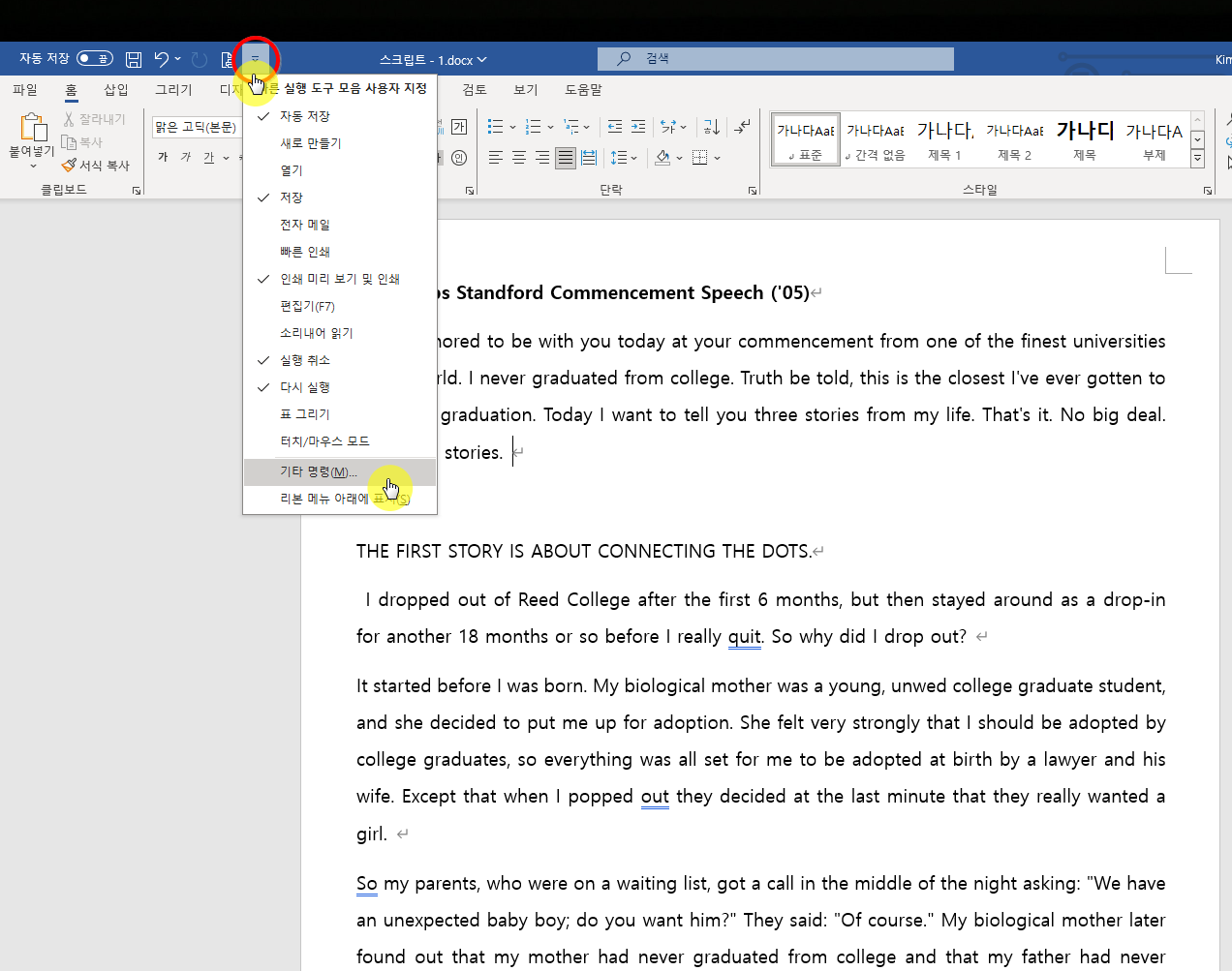Open the Undo history dropdown arrow
Image resolution: width=1232 pixels, height=971 pixels.
177,59
